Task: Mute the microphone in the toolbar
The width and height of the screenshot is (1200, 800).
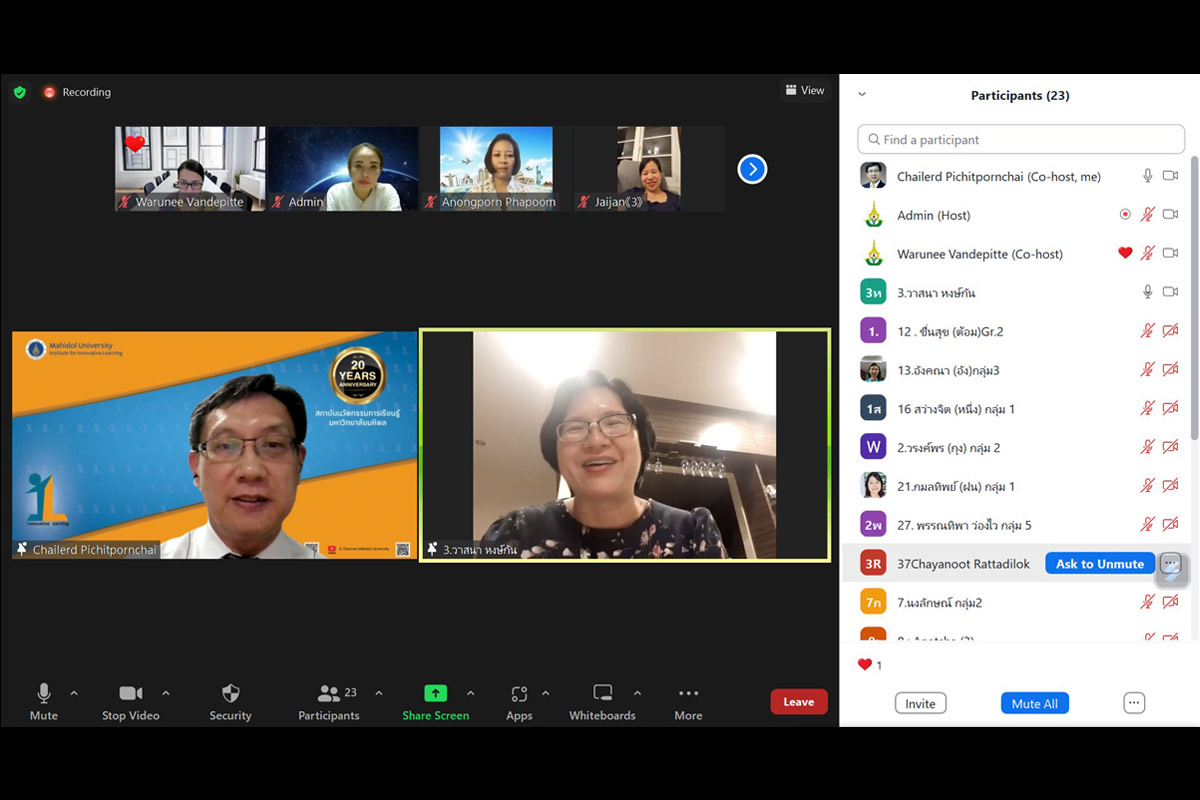Action: click(x=44, y=694)
